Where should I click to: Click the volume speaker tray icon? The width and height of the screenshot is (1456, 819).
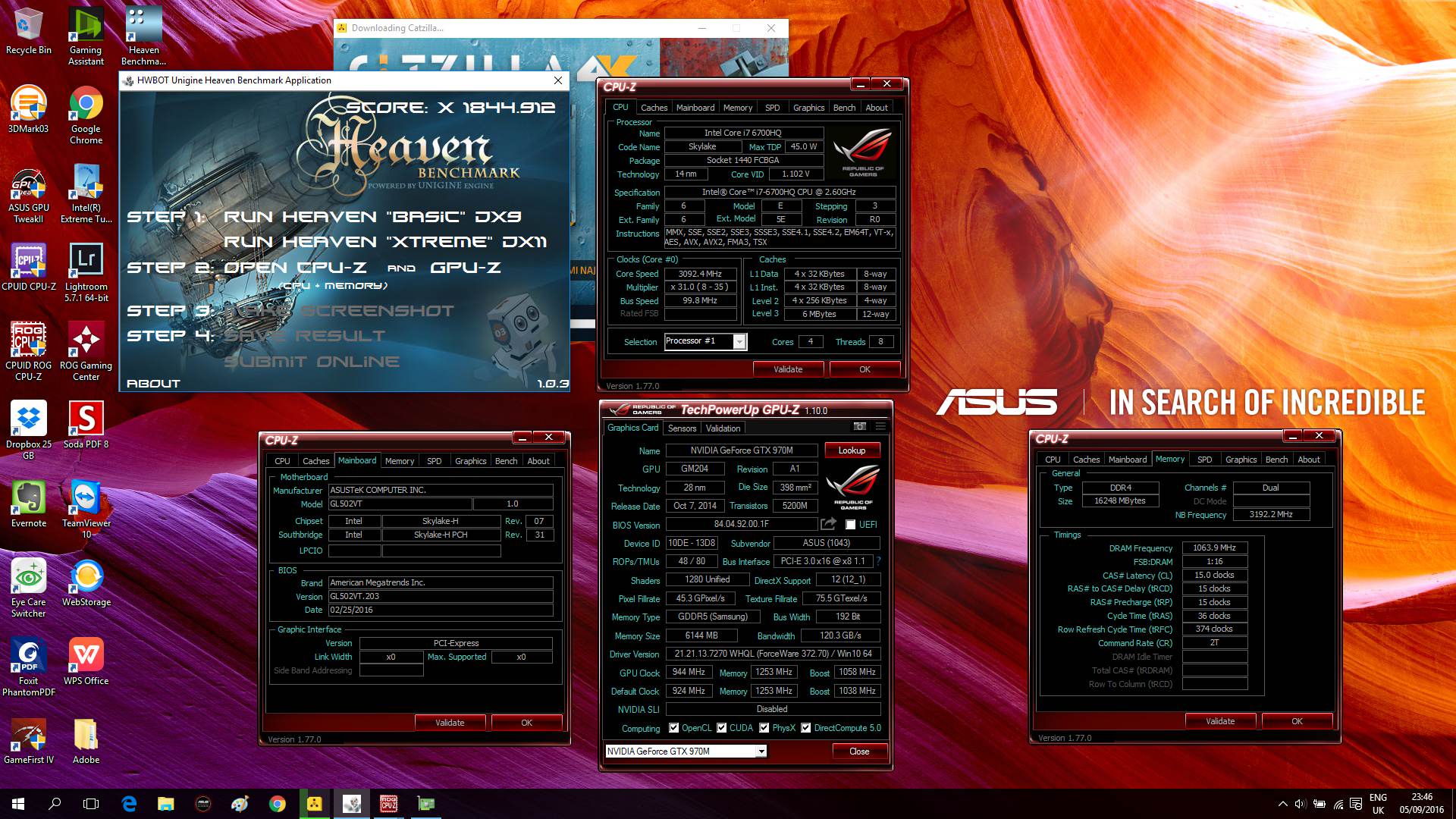pyautogui.click(x=1301, y=804)
